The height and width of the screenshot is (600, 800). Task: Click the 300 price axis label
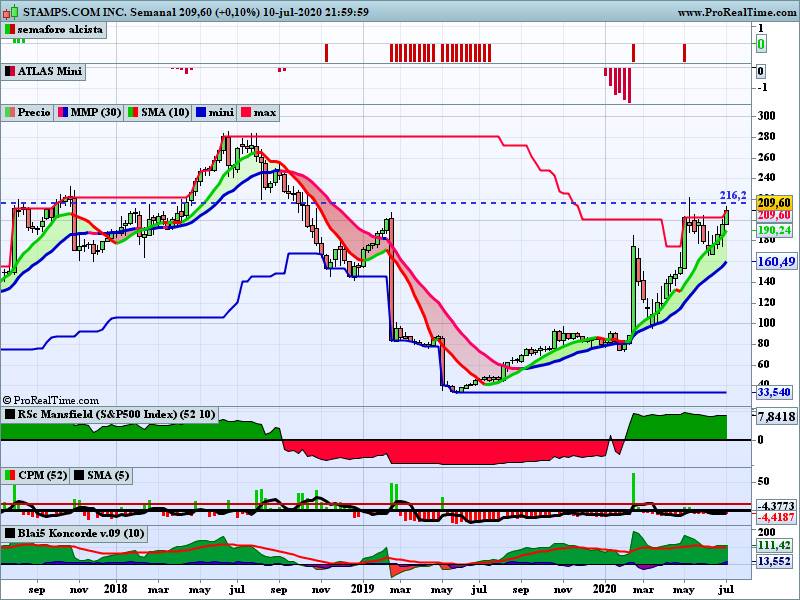pos(766,116)
